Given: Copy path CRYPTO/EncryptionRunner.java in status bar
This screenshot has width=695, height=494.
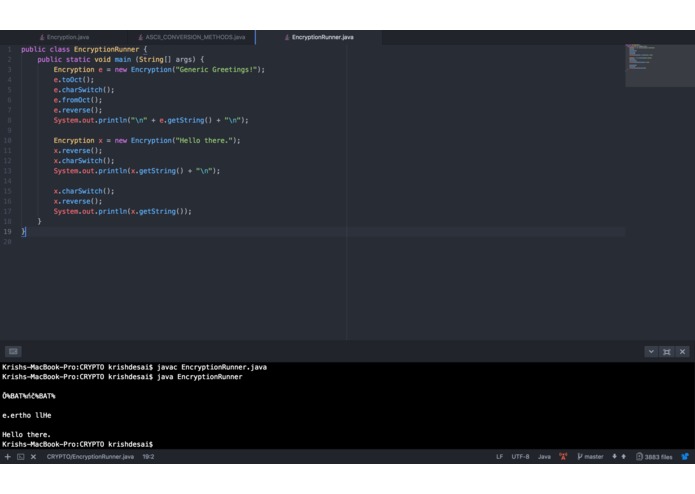Looking at the screenshot, I should click(x=90, y=456).
